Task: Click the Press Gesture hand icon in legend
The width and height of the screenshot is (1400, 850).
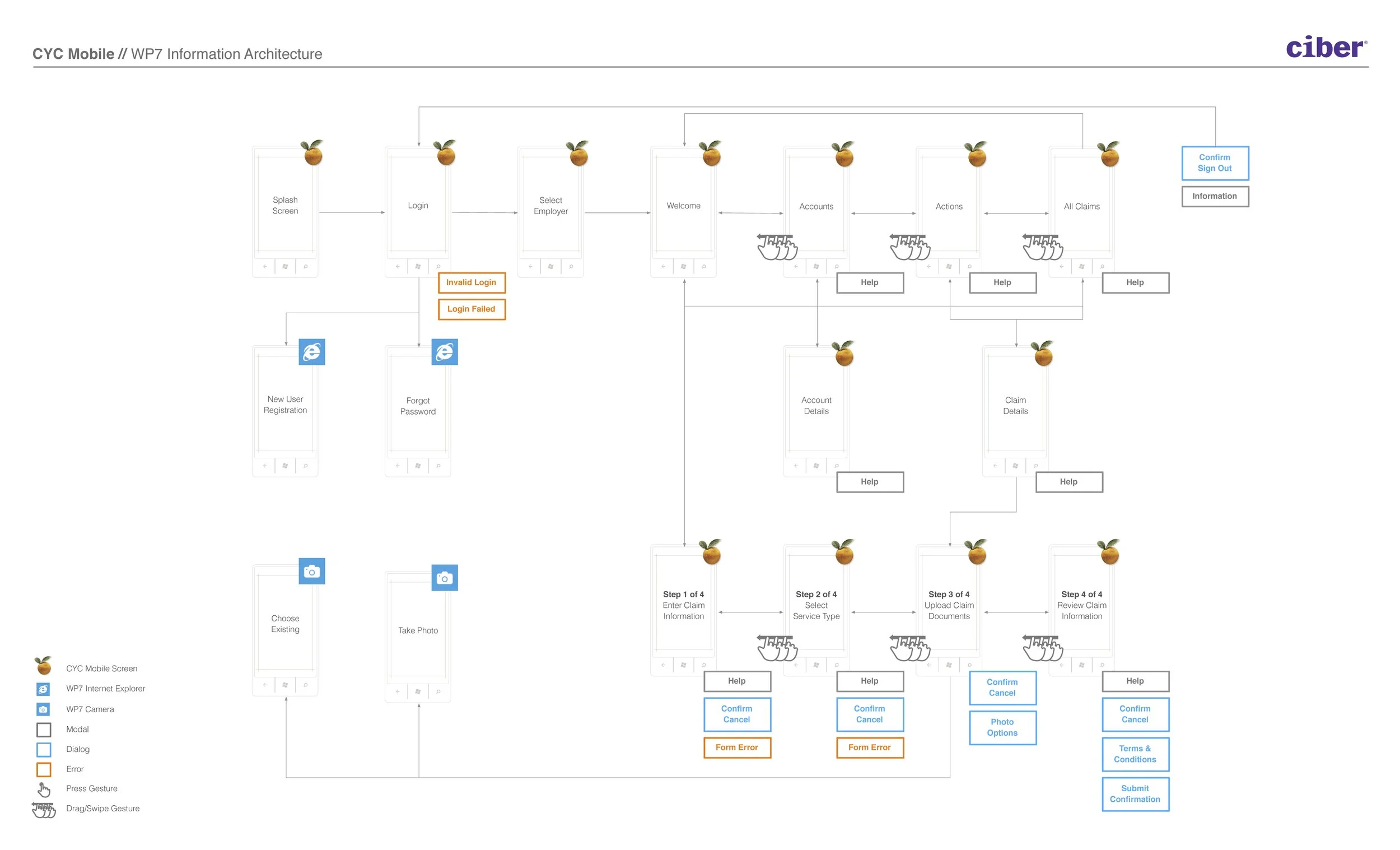Action: [x=44, y=789]
